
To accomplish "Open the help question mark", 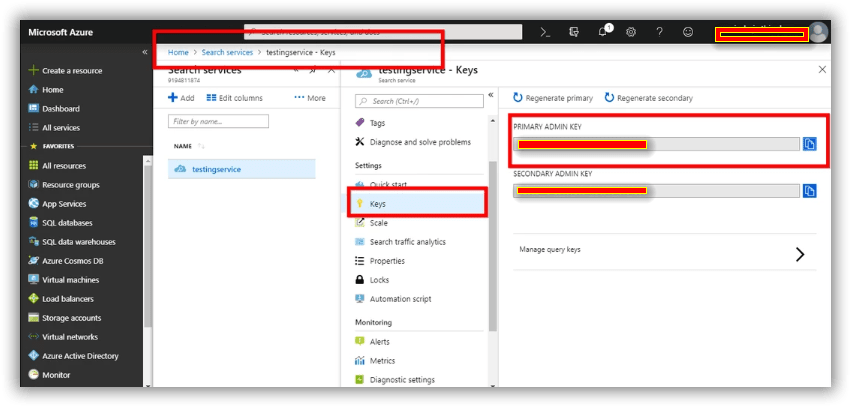I will point(659,32).
